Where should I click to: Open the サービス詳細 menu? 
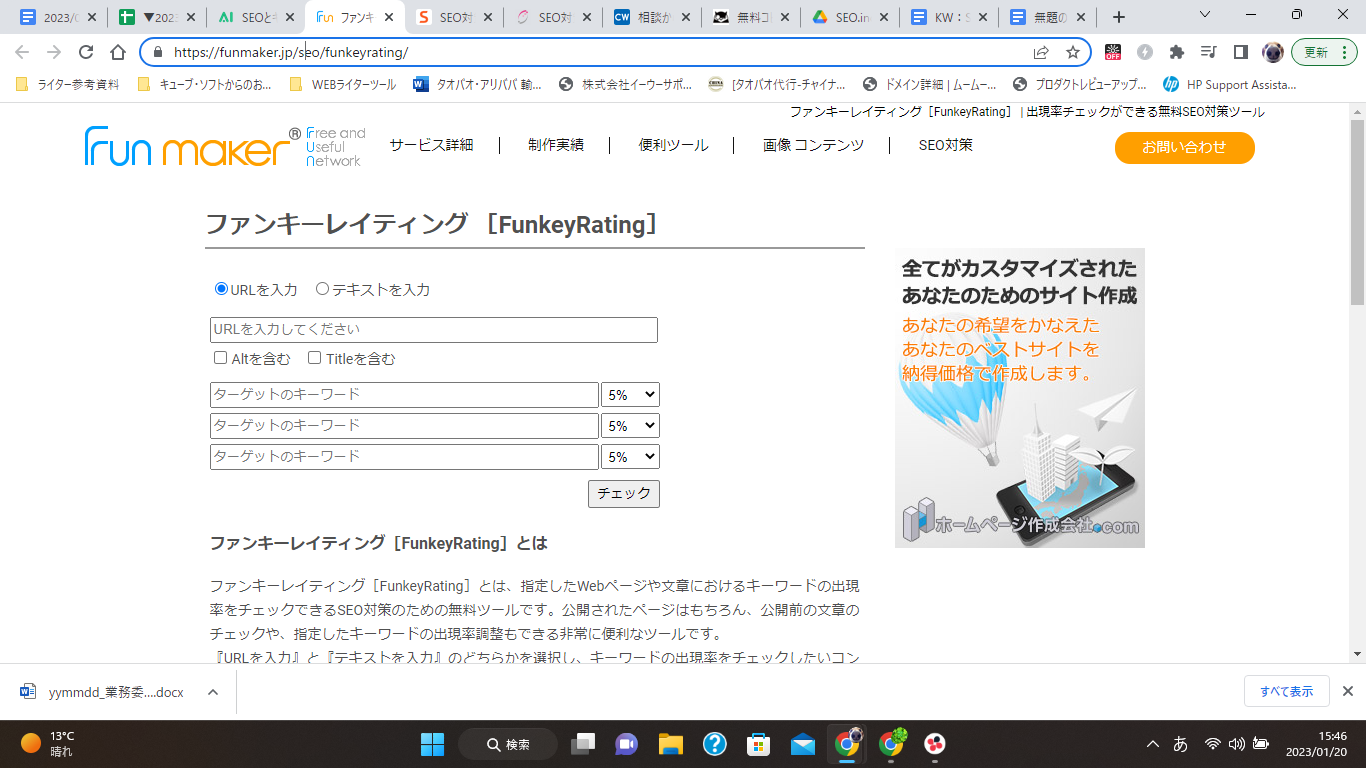pyautogui.click(x=431, y=145)
